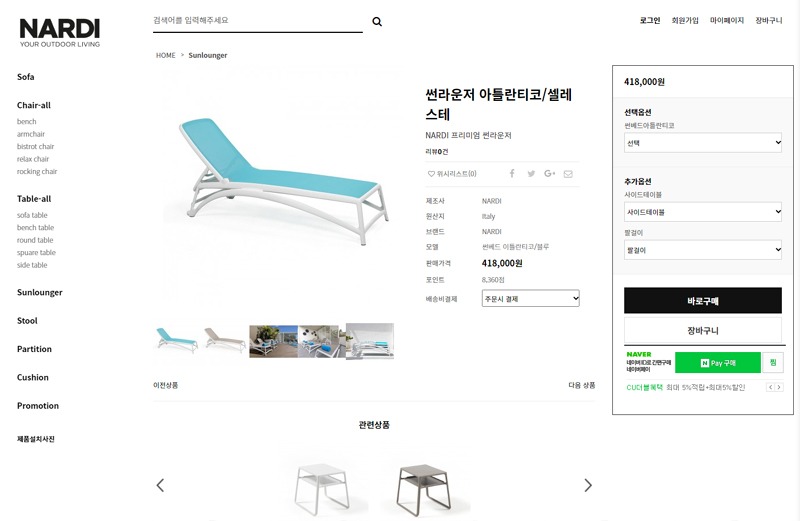Show next related product arrow

[588, 485]
